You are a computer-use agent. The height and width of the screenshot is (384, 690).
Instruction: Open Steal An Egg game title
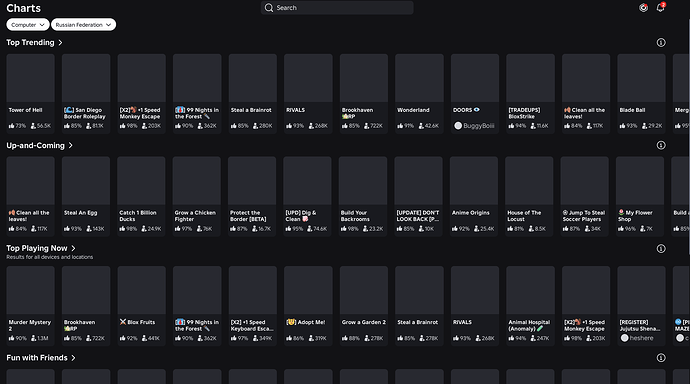pos(81,212)
